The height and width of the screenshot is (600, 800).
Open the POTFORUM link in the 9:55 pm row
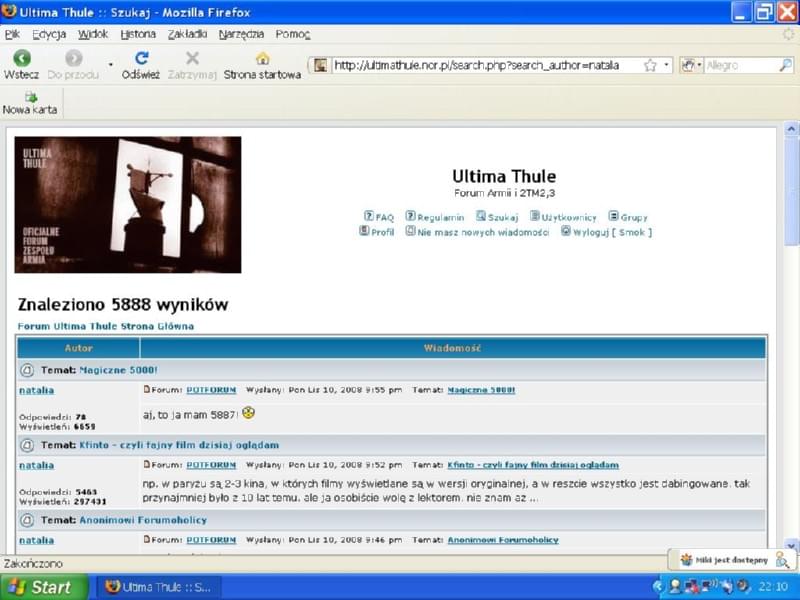[x=211, y=390]
